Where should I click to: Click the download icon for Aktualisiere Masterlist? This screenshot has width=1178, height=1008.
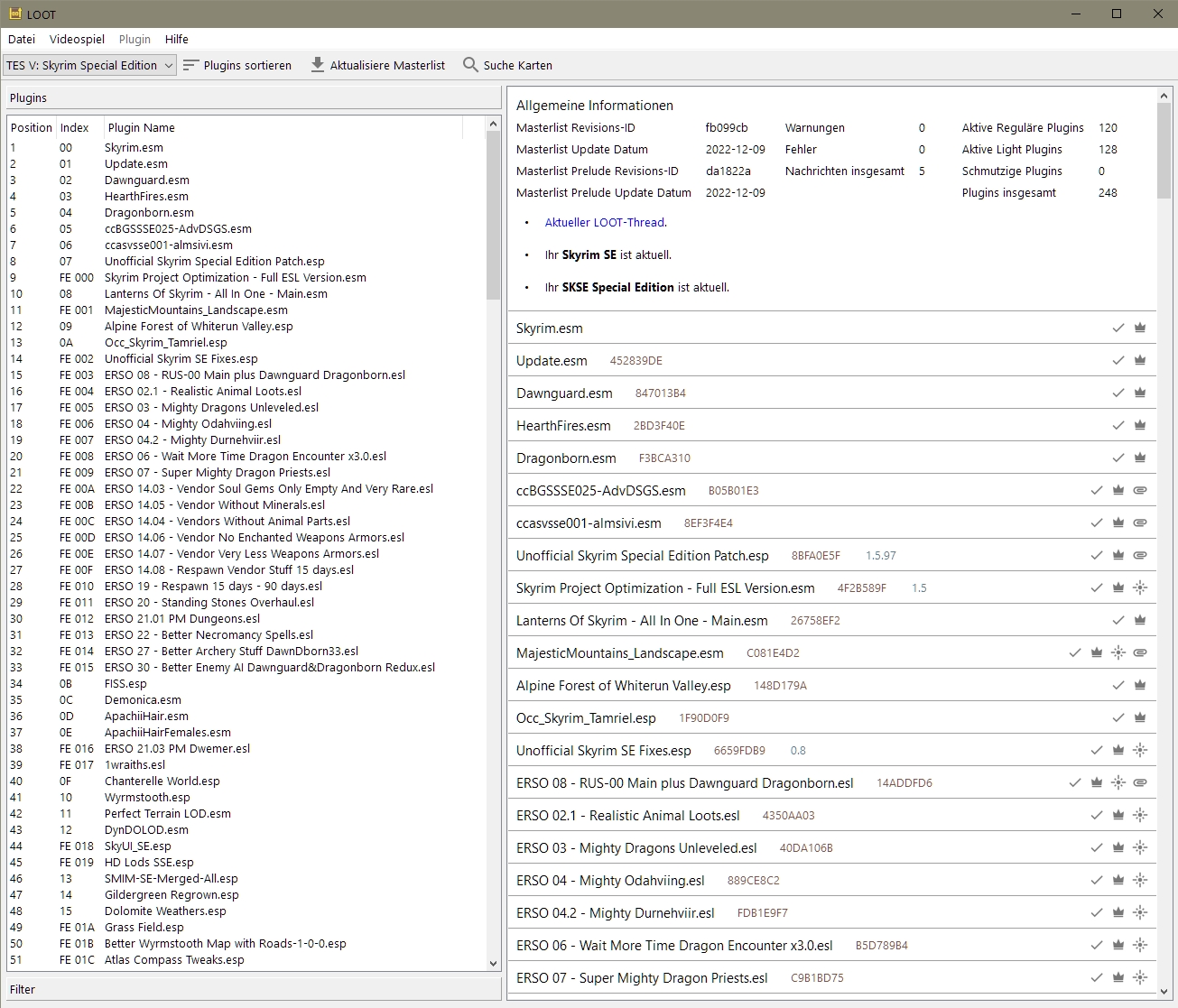click(x=317, y=65)
